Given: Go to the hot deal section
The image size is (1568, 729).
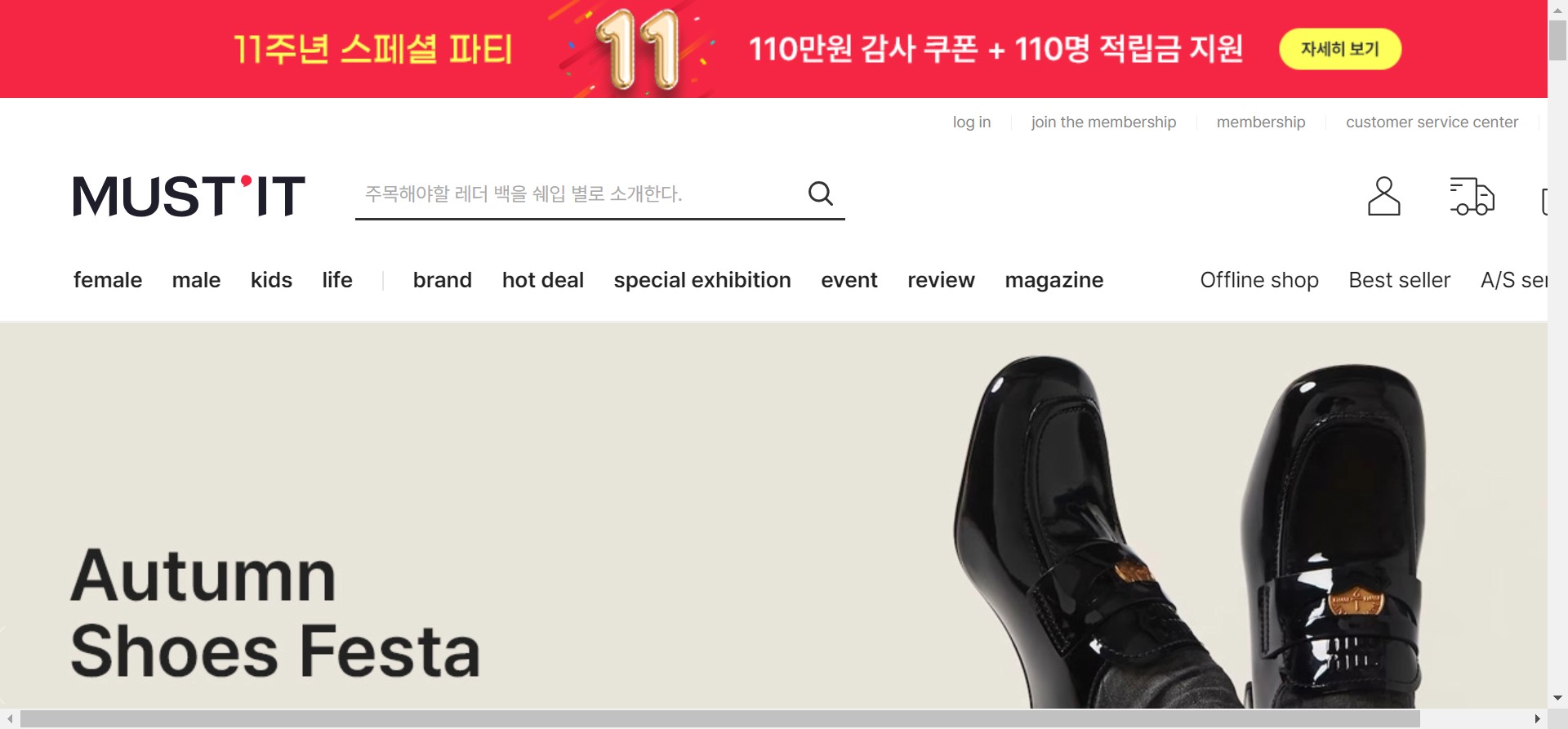Looking at the screenshot, I should (543, 280).
